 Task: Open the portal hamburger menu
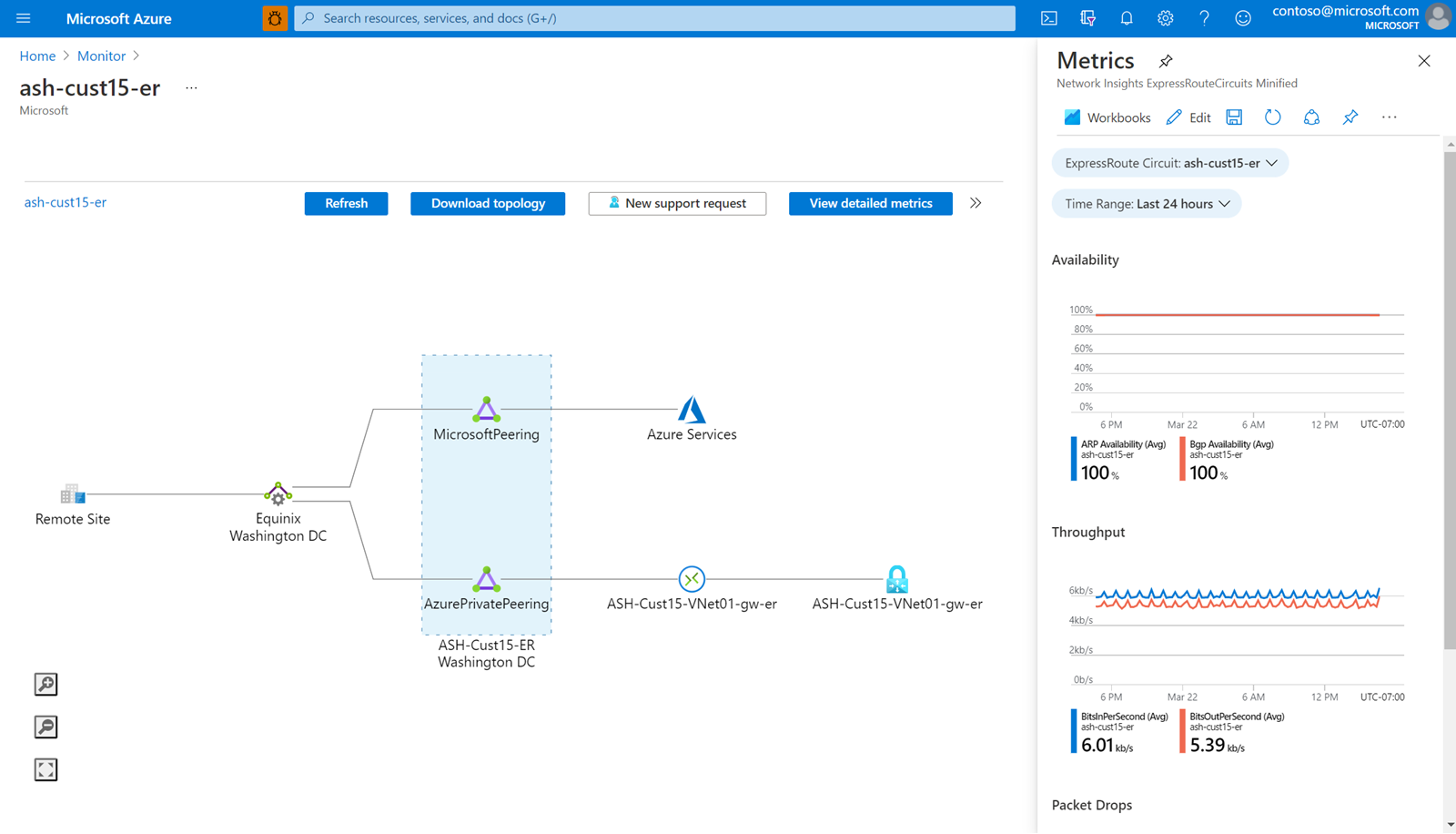pyautogui.click(x=24, y=18)
